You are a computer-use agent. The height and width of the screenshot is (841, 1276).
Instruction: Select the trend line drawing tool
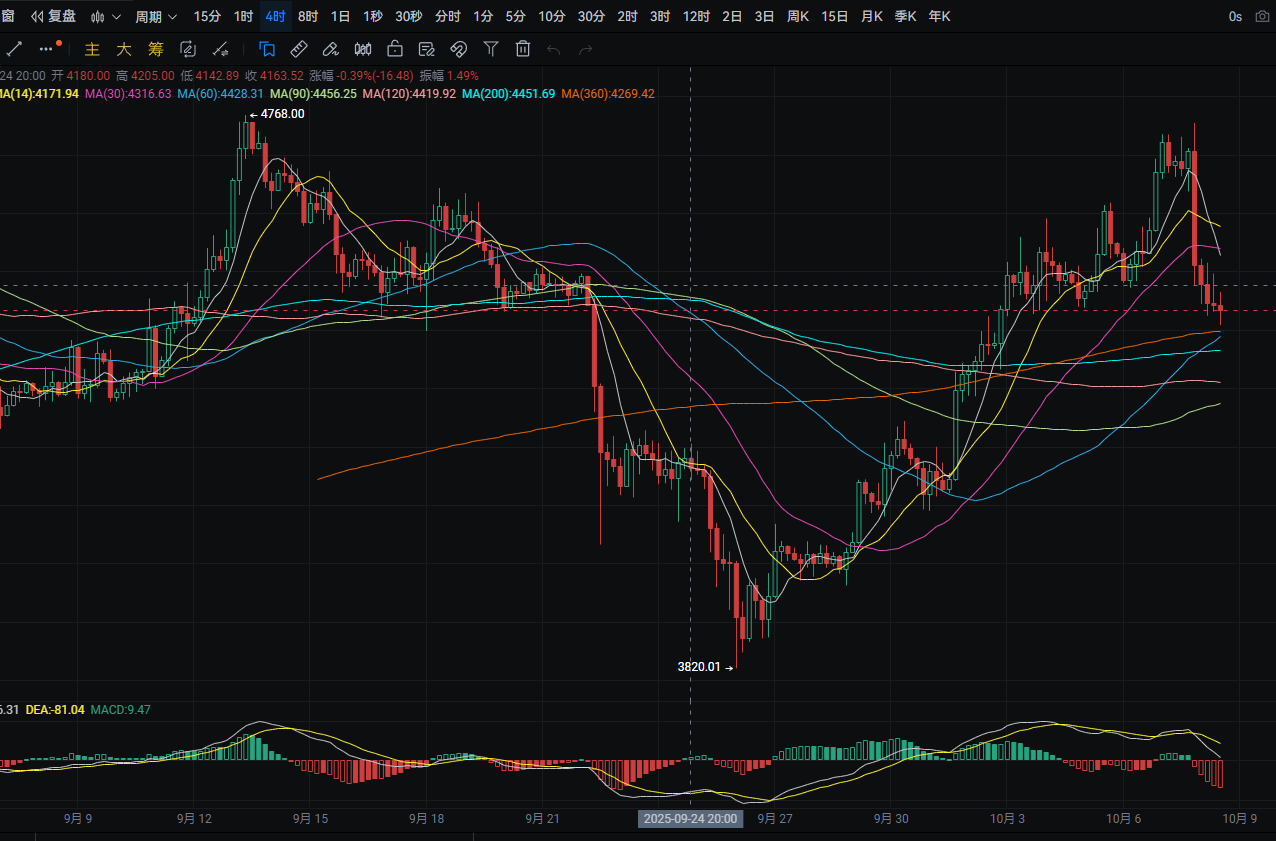[14, 48]
